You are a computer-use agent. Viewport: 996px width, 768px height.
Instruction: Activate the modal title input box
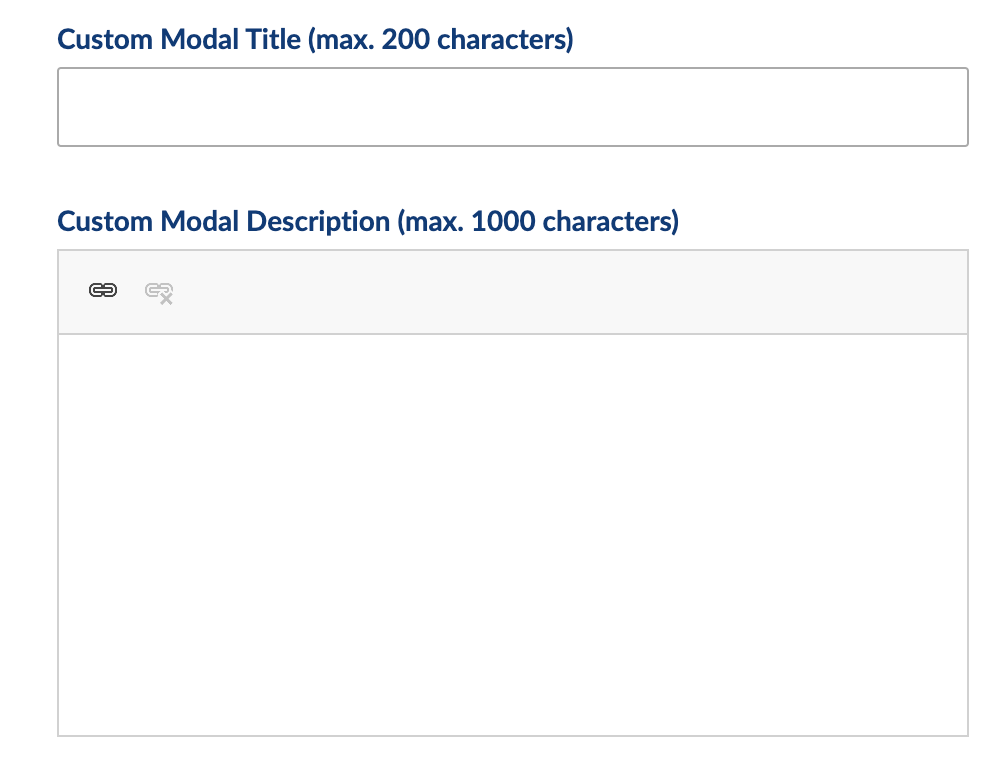(x=512, y=107)
